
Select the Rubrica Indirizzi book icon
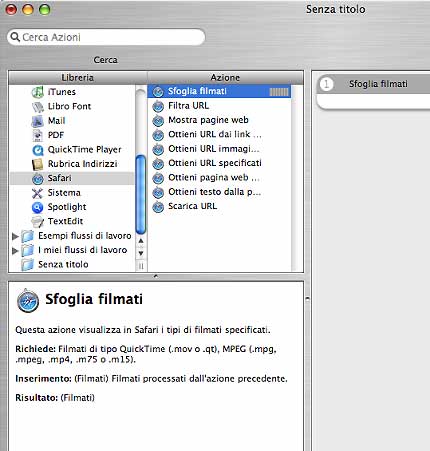(x=38, y=164)
